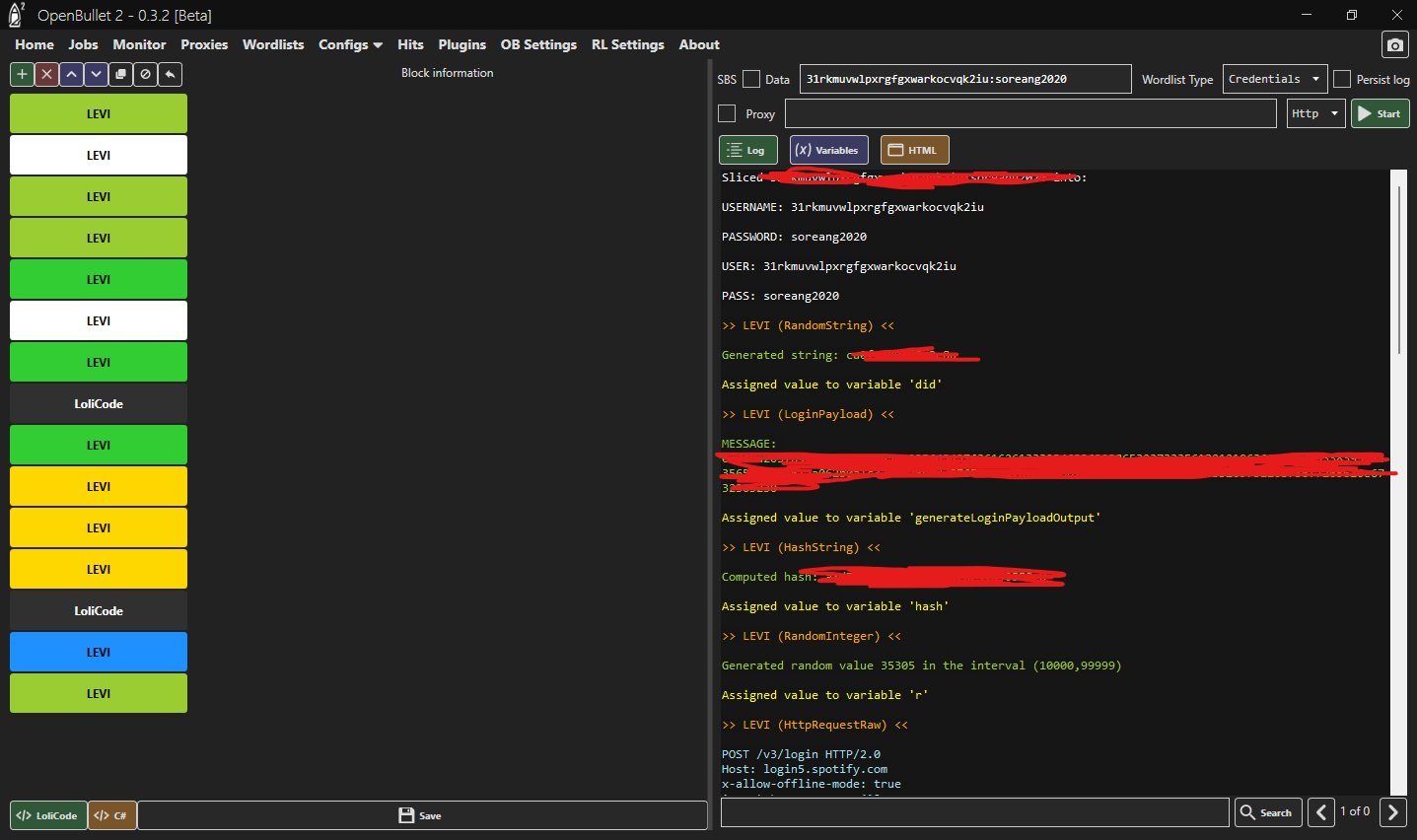Remove the selected block with the red X
The image size is (1417, 840).
tap(46, 74)
